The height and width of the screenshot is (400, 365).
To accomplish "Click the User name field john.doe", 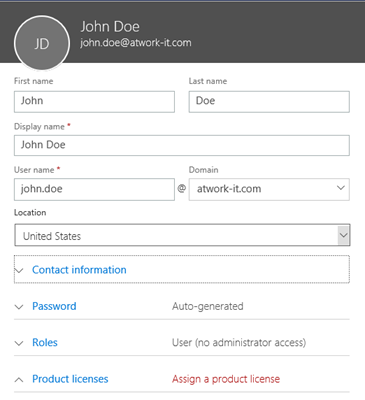I will pyautogui.click(x=94, y=189).
